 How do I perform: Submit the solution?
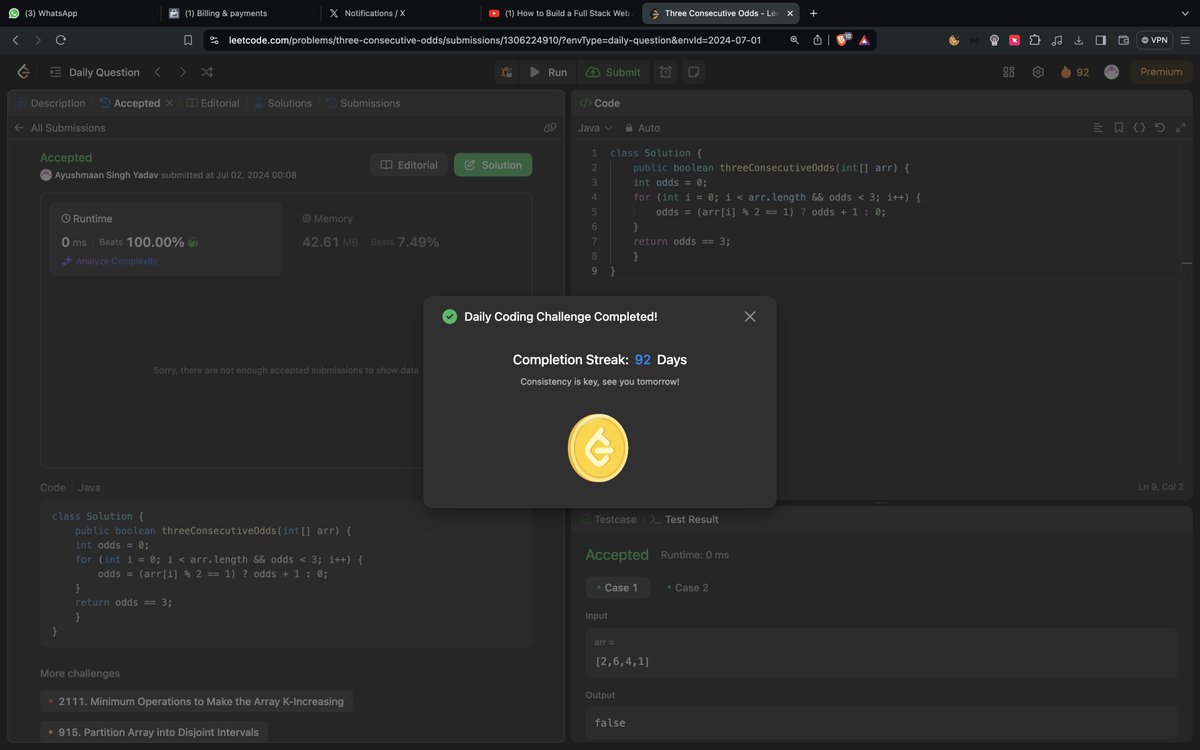point(613,72)
